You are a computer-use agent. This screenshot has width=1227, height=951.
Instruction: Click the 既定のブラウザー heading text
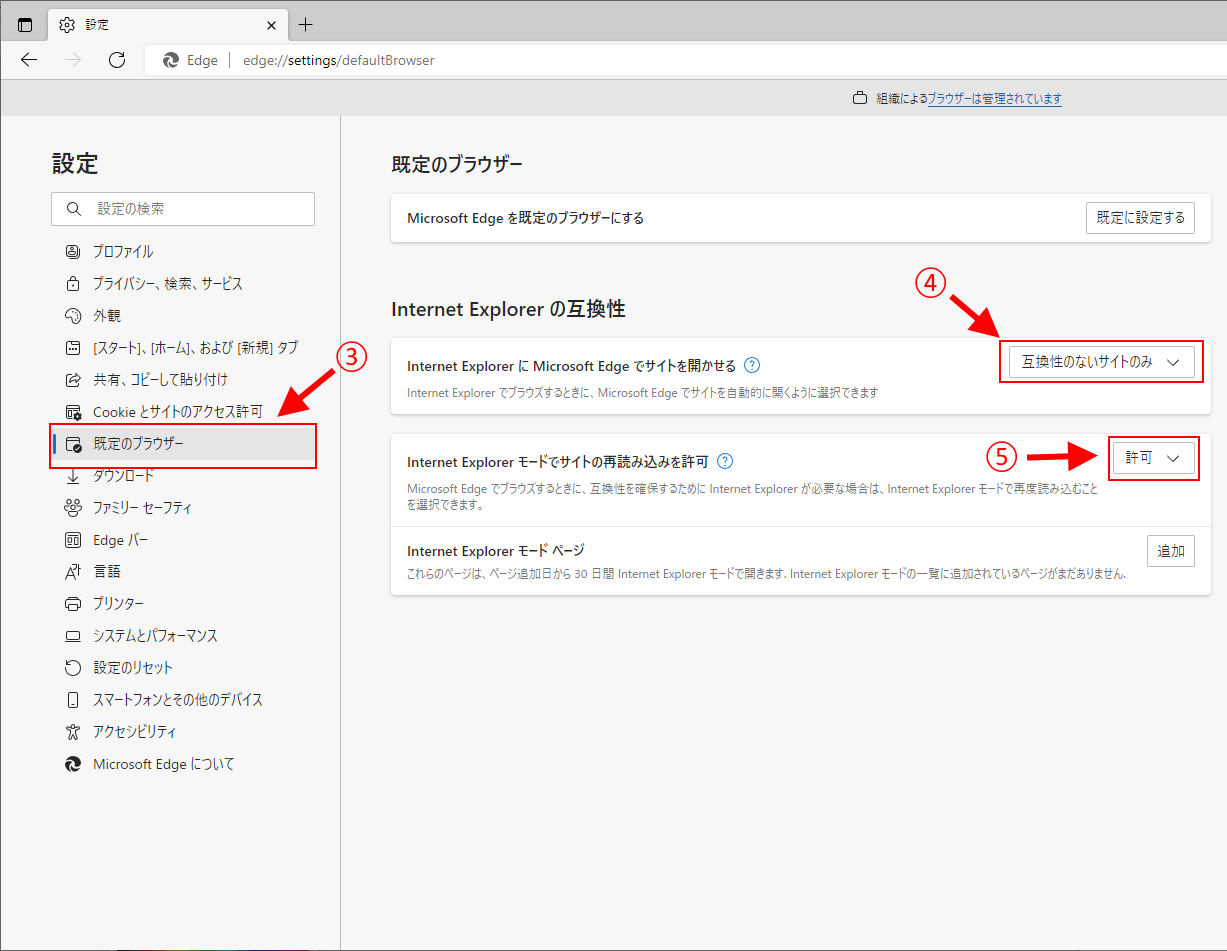[457, 165]
